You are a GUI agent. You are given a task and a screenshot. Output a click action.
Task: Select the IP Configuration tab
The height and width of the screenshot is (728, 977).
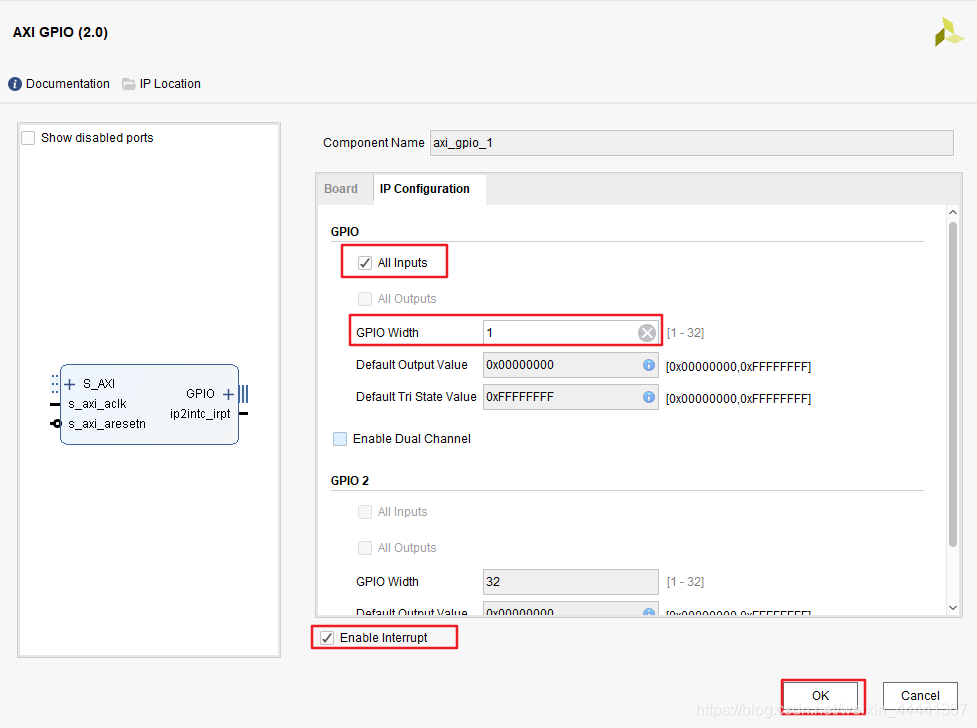point(425,189)
